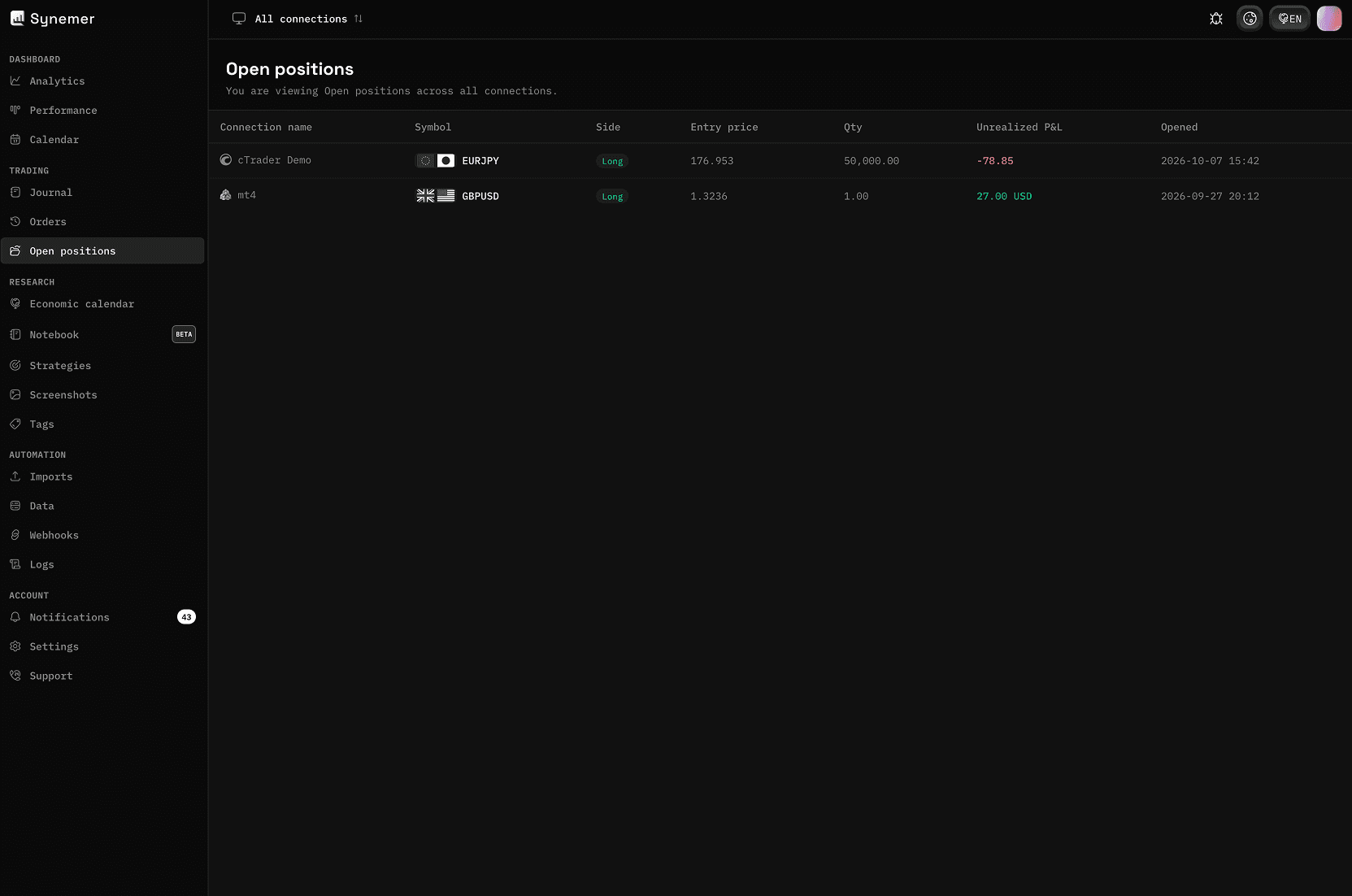
Task: Click the Notifications bell icon
Action: [x=15, y=618]
